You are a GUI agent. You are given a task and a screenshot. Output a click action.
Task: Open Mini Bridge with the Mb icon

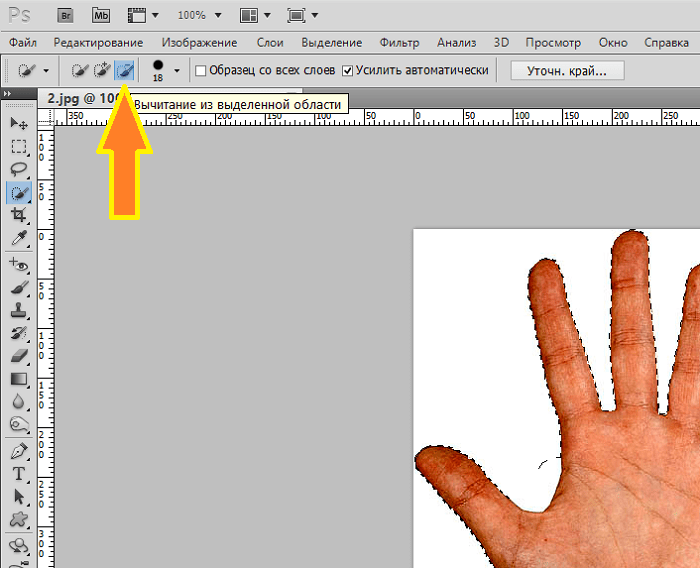[101, 16]
